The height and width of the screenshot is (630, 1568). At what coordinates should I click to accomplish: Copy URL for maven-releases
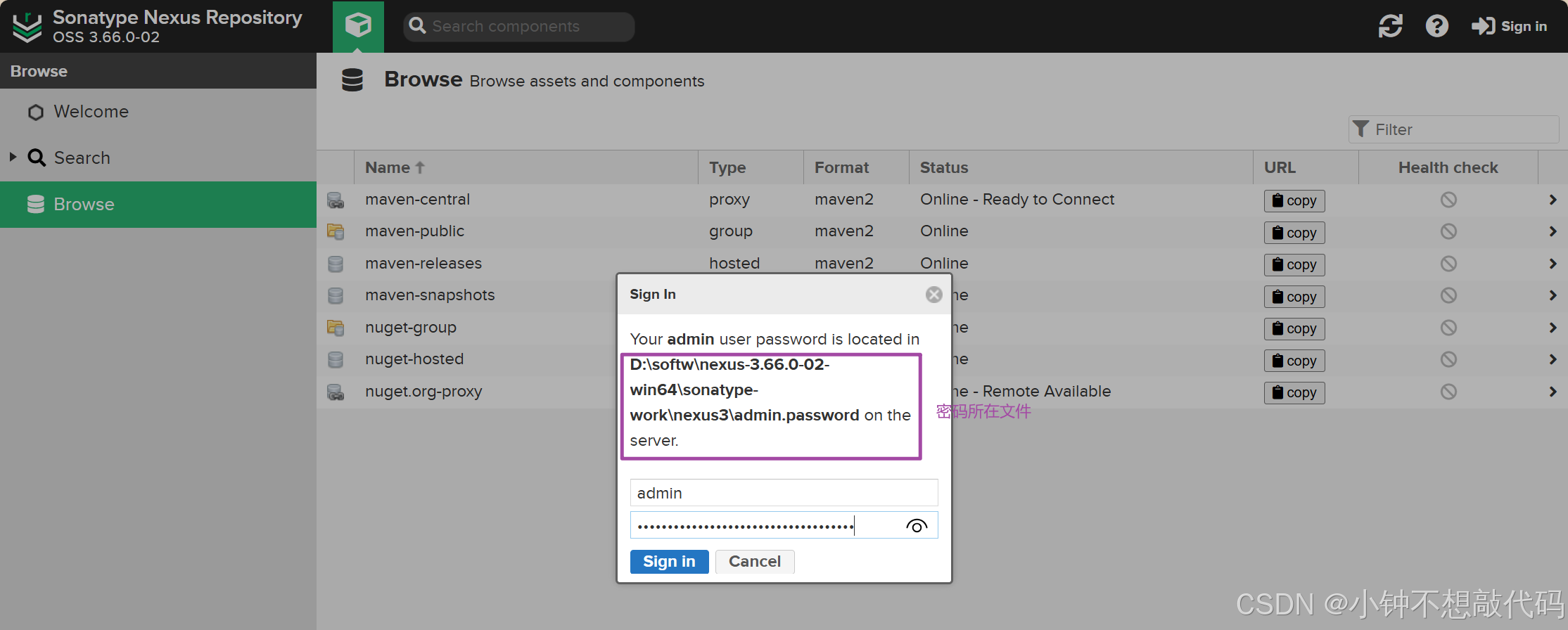(x=1294, y=264)
